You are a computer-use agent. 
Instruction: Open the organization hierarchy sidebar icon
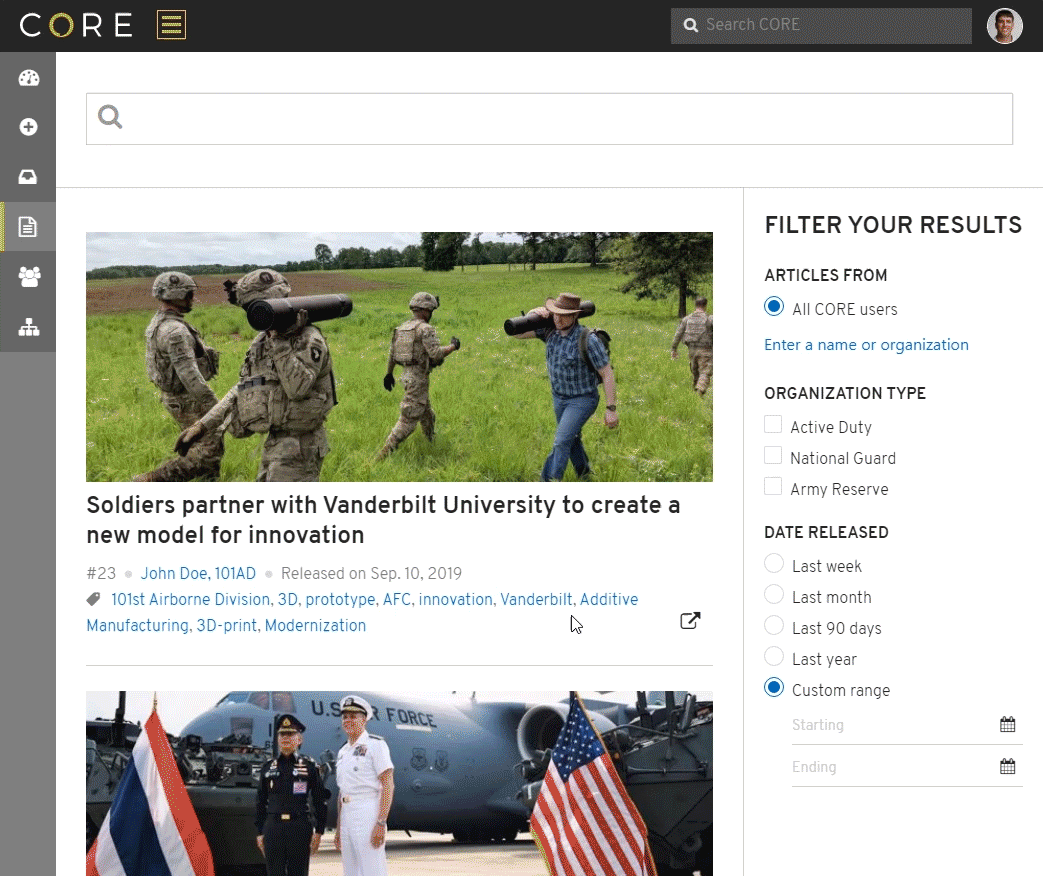click(29, 327)
